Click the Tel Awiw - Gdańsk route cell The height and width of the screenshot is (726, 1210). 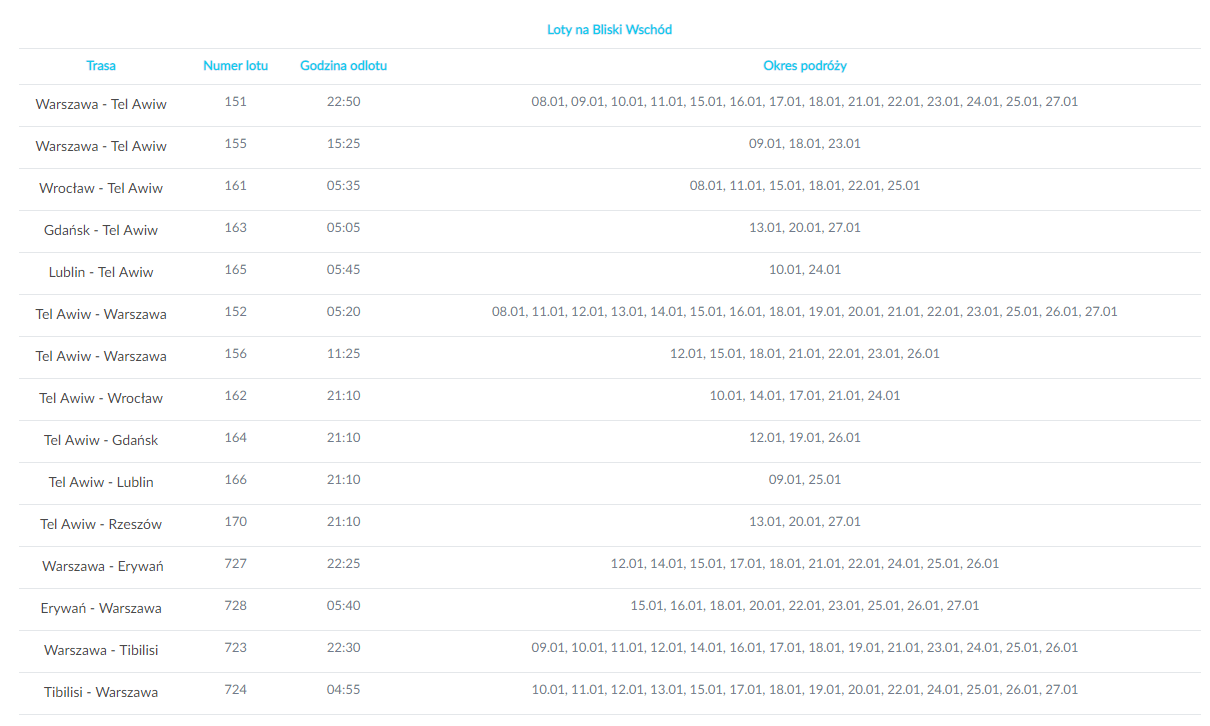(101, 440)
